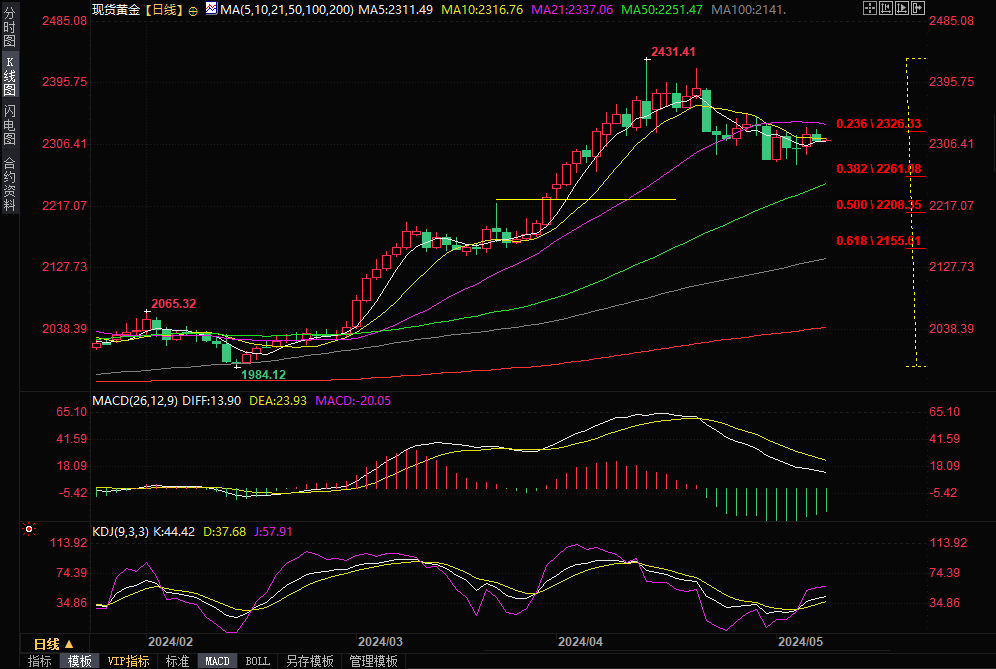Click the MA100:2141 value
Viewport: 996px width, 669px height.
click(x=748, y=10)
